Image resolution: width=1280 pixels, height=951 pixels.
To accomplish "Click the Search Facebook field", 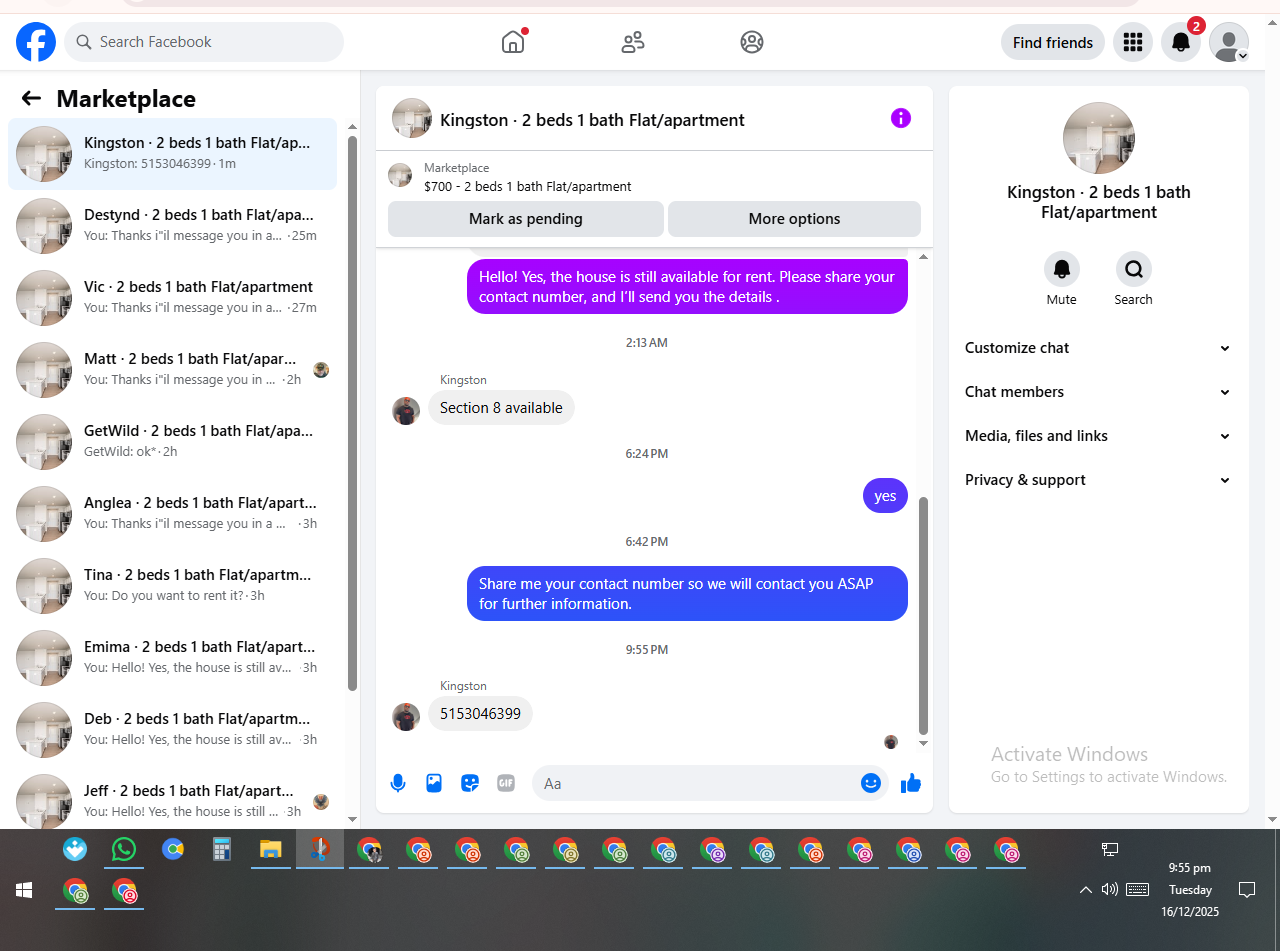I will [204, 42].
